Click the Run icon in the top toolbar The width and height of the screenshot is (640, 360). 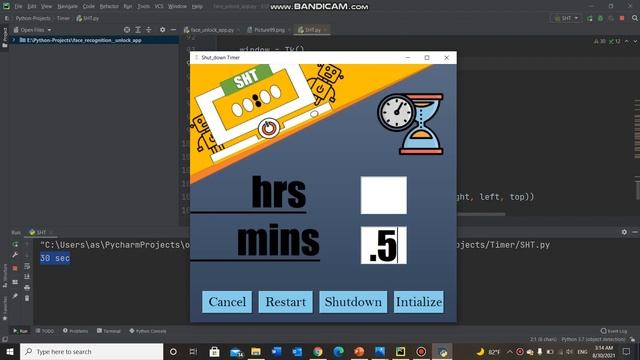point(590,18)
